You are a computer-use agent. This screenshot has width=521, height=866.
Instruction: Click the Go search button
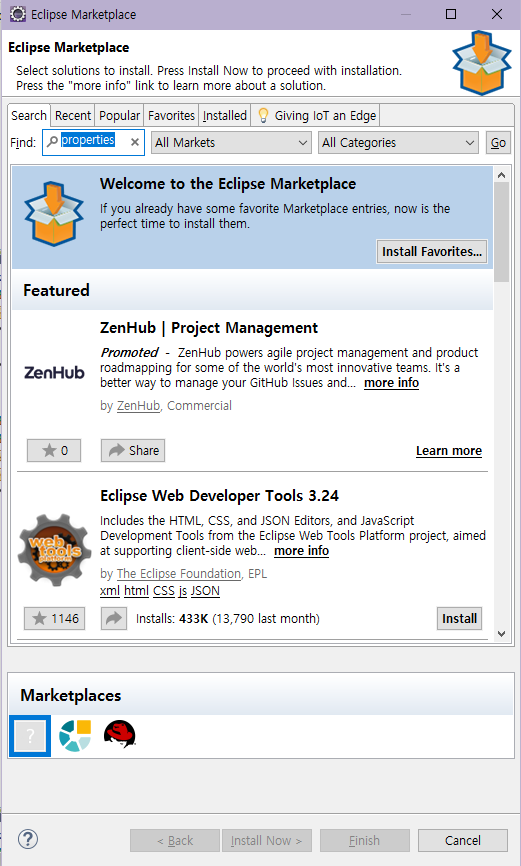click(498, 142)
